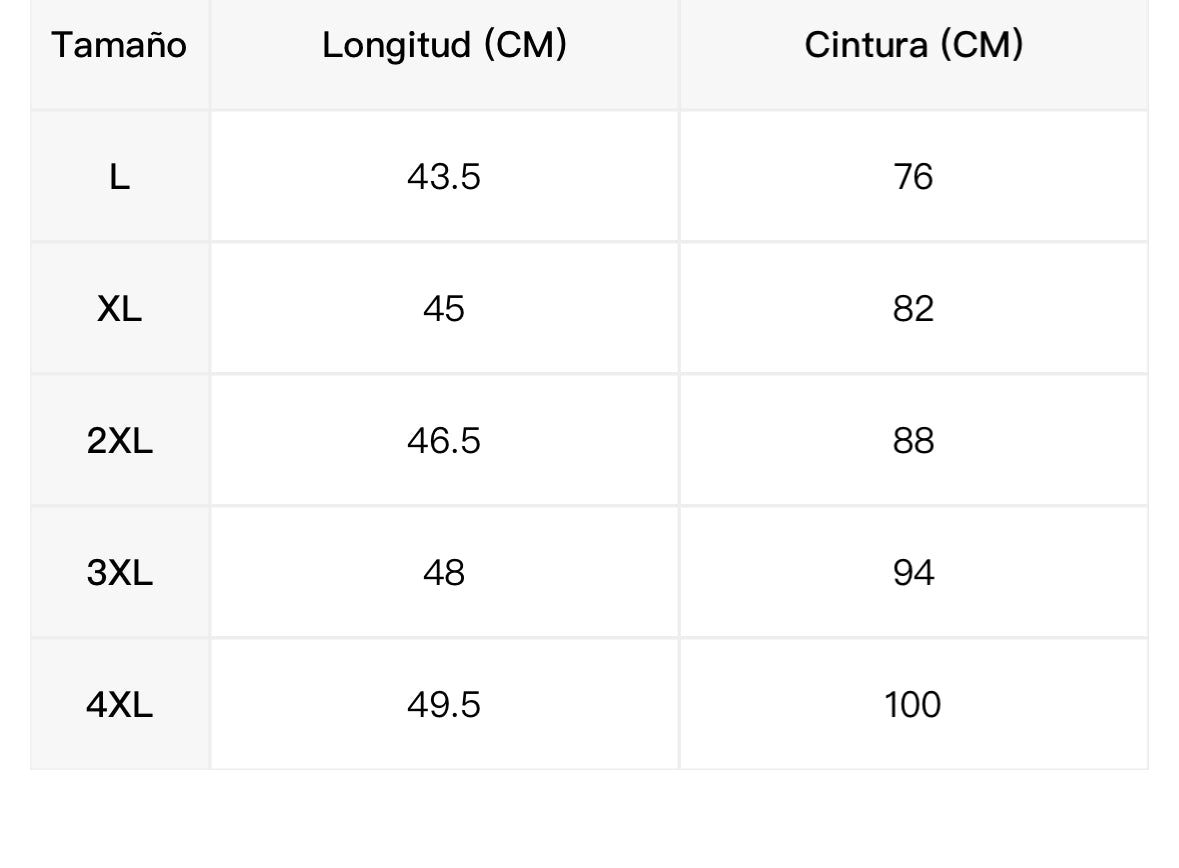Click the 3XL size label
This screenshot has height=868, width=1179.
pyautogui.click(x=119, y=573)
